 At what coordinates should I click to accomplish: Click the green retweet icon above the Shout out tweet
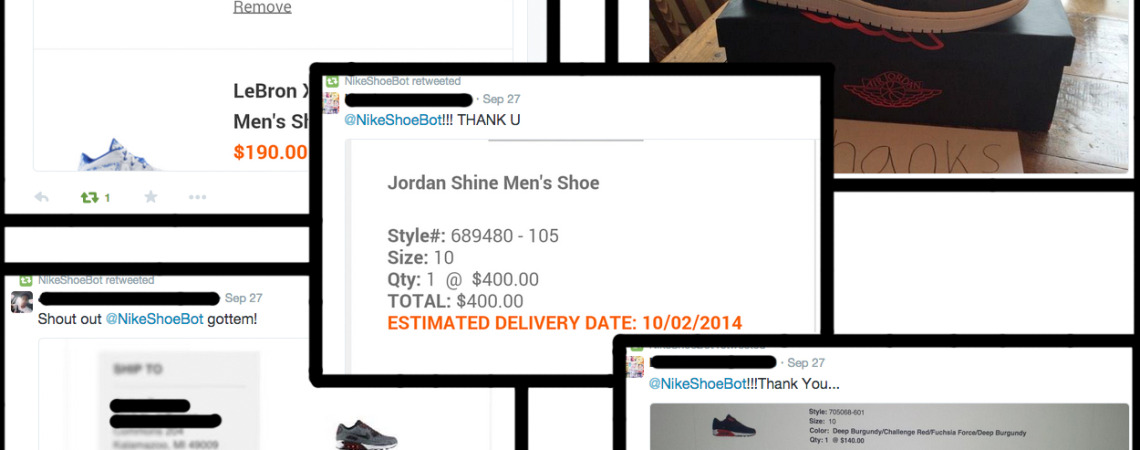25,280
